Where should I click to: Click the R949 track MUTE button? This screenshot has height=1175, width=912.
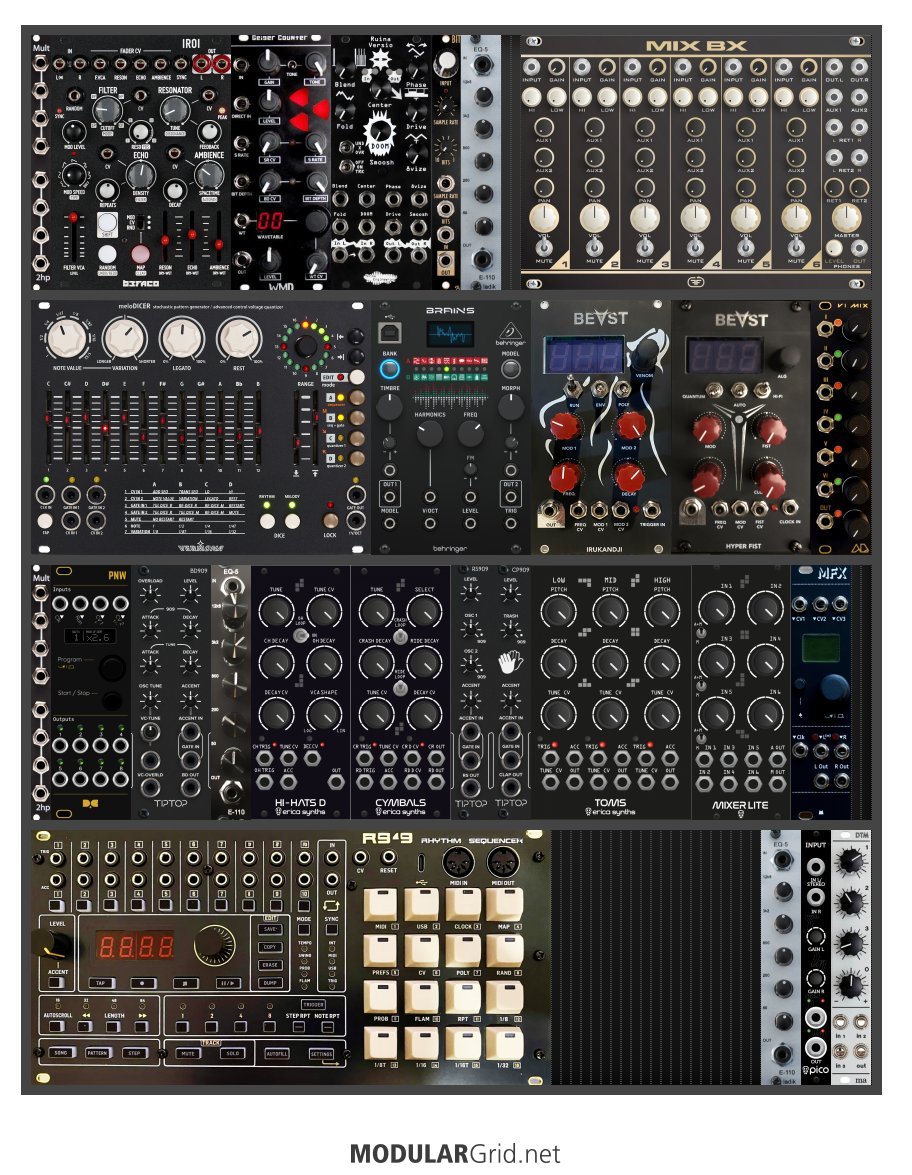tap(188, 1053)
